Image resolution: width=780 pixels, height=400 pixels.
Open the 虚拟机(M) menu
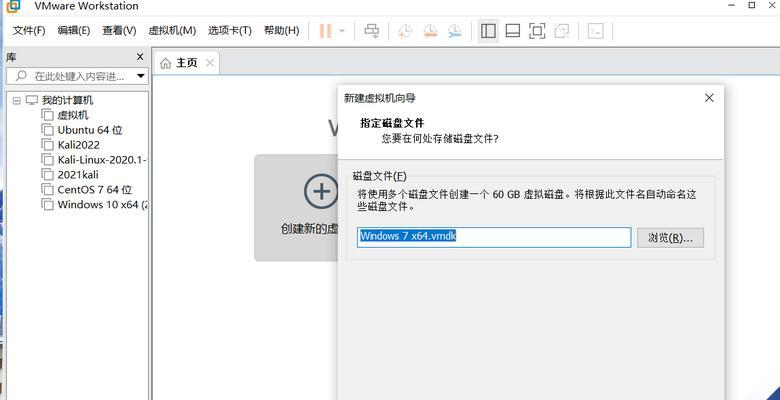click(x=172, y=30)
